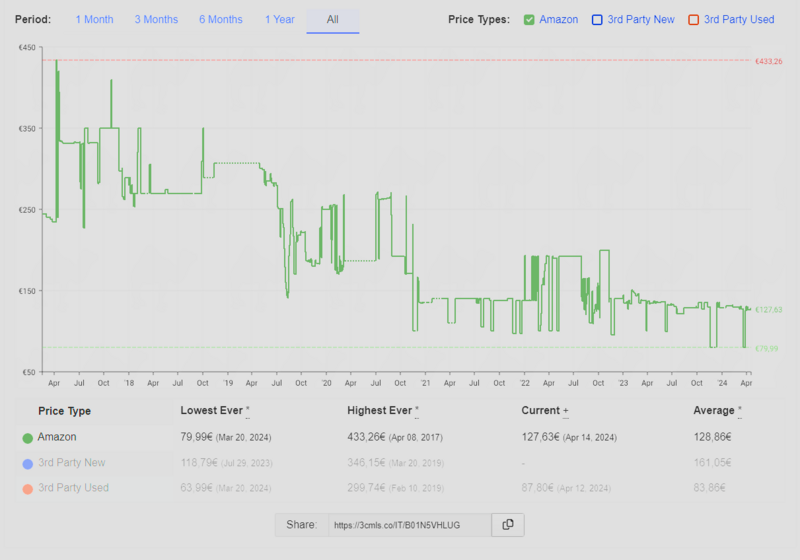Enable the 3rd Party Used checkbox

point(692,19)
